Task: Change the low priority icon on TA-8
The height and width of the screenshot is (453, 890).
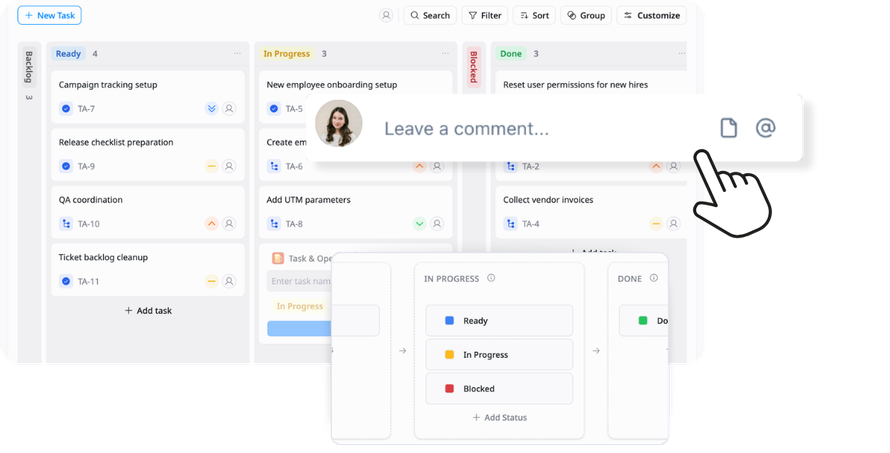Action: pyautogui.click(x=419, y=224)
